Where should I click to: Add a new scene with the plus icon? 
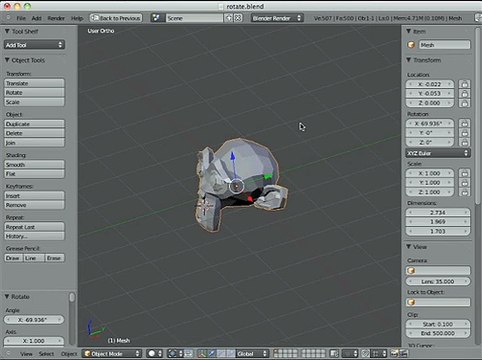[229, 18]
